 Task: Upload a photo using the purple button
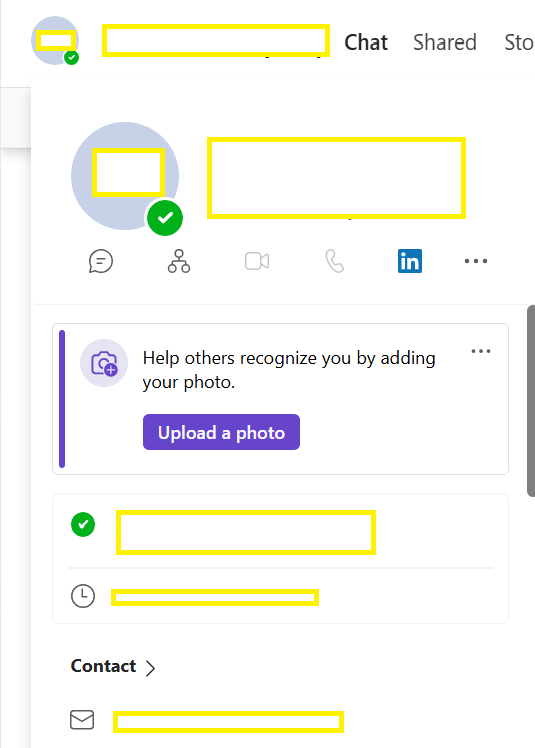click(221, 432)
